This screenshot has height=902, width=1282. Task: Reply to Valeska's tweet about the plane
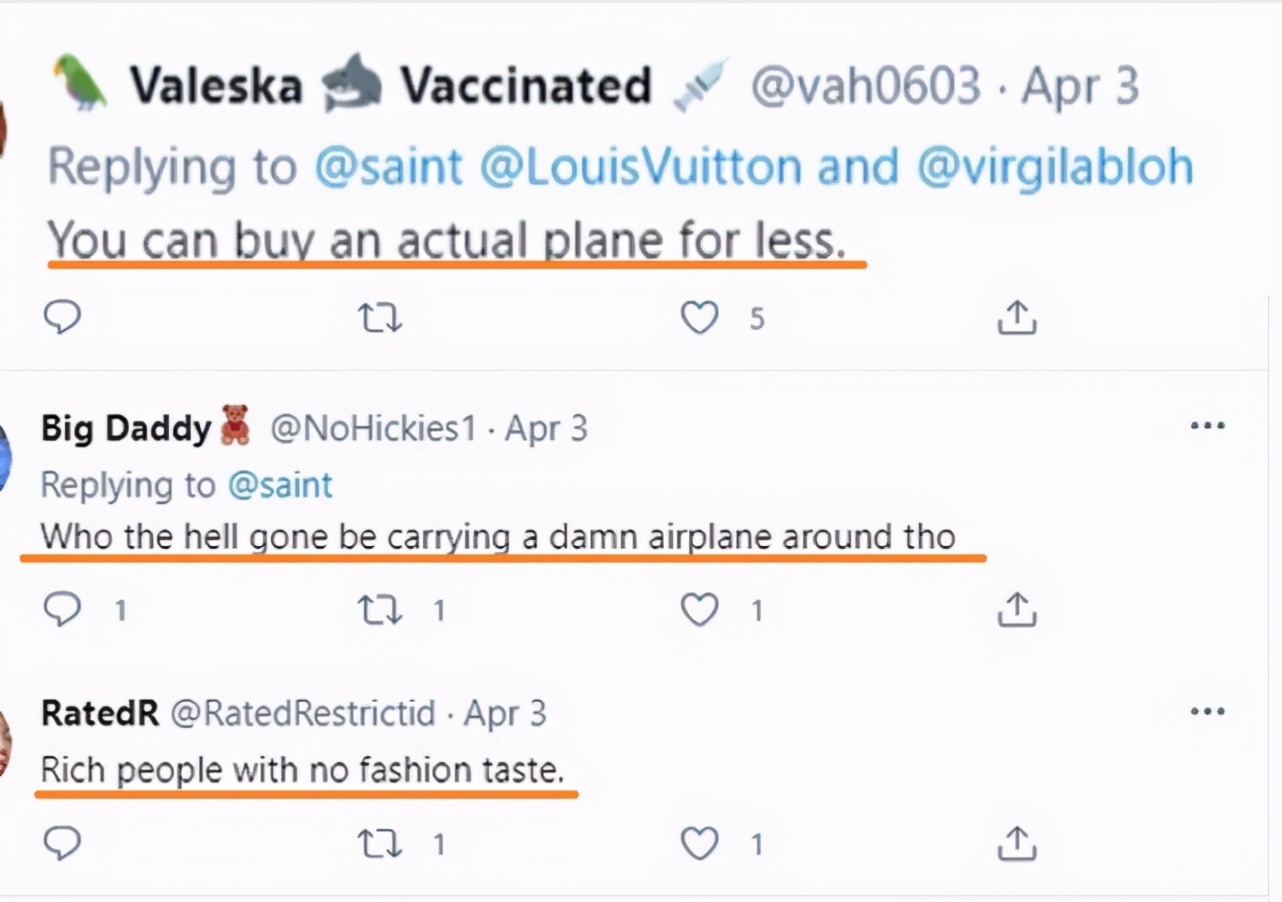62,318
